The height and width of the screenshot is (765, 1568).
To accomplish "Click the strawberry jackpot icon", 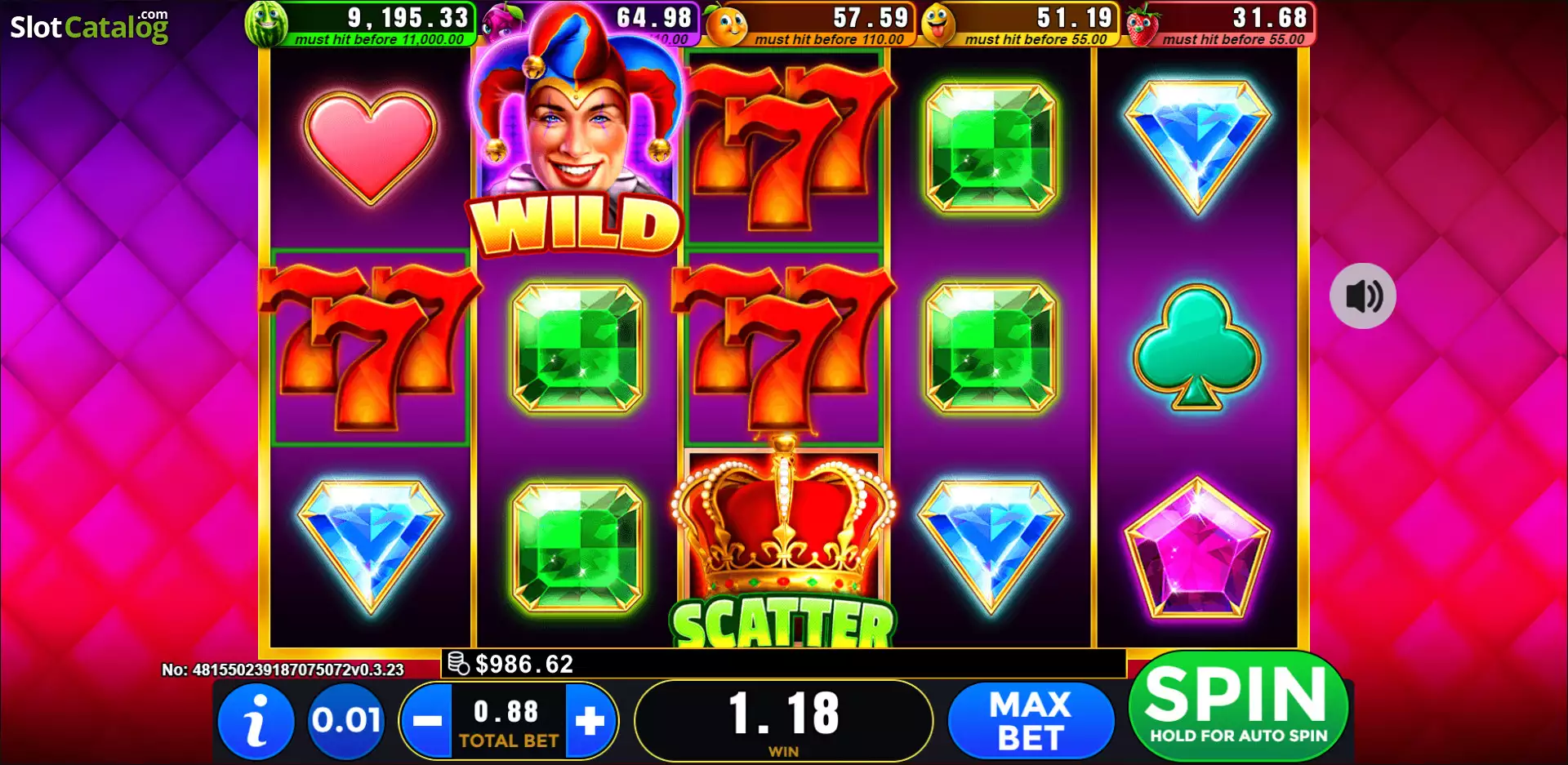I will click(x=1143, y=24).
